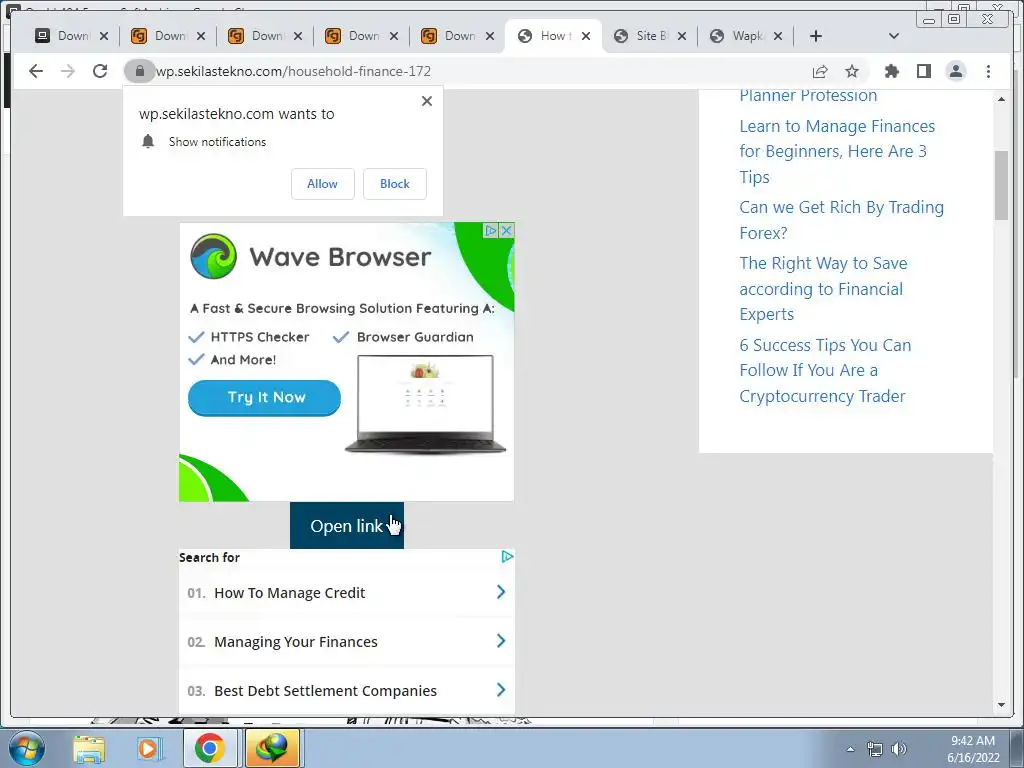1024x768 pixels.
Task: Open Learn to Manage Finances for Beginners link
Action: (x=837, y=152)
